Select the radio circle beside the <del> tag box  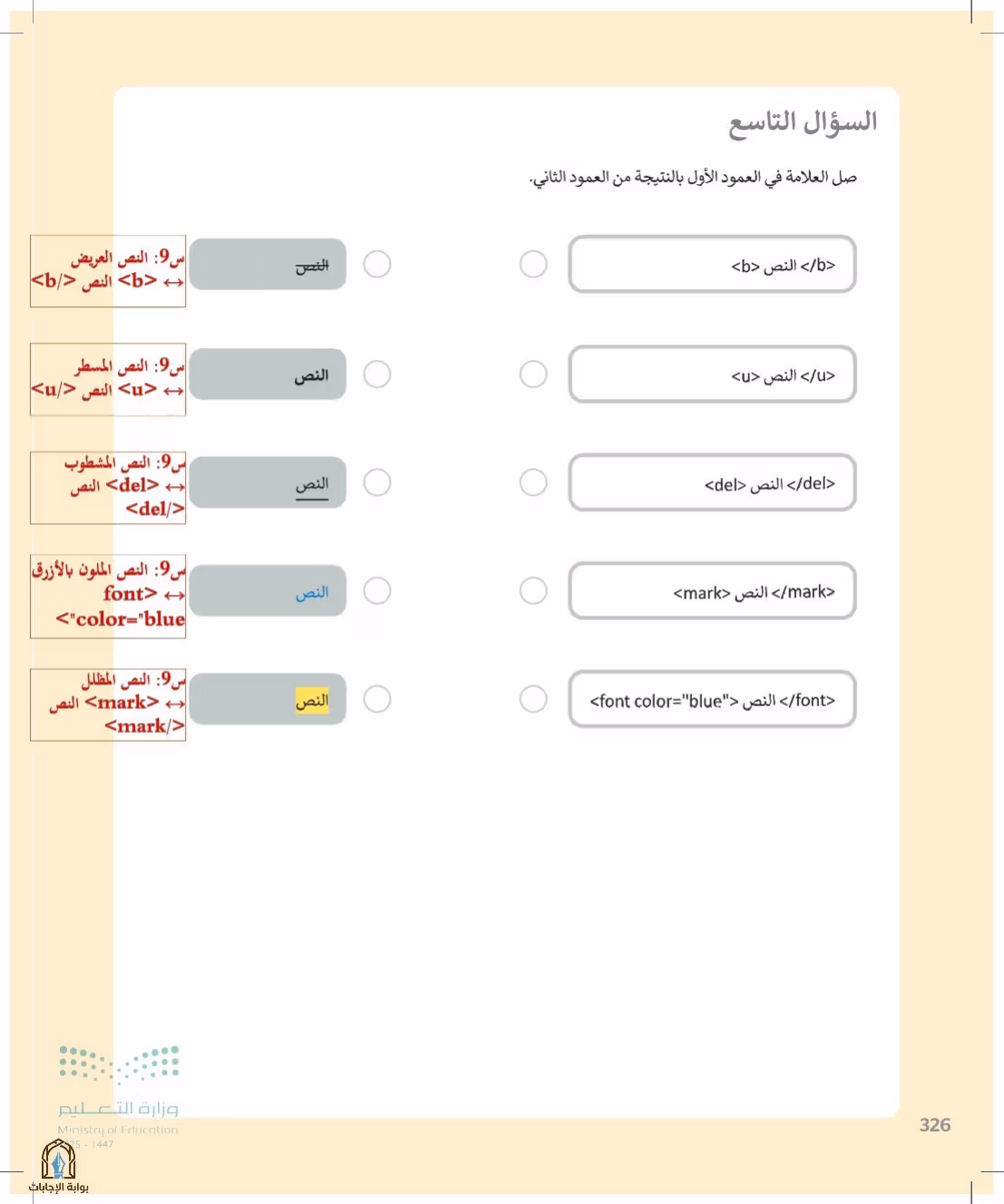533,481
